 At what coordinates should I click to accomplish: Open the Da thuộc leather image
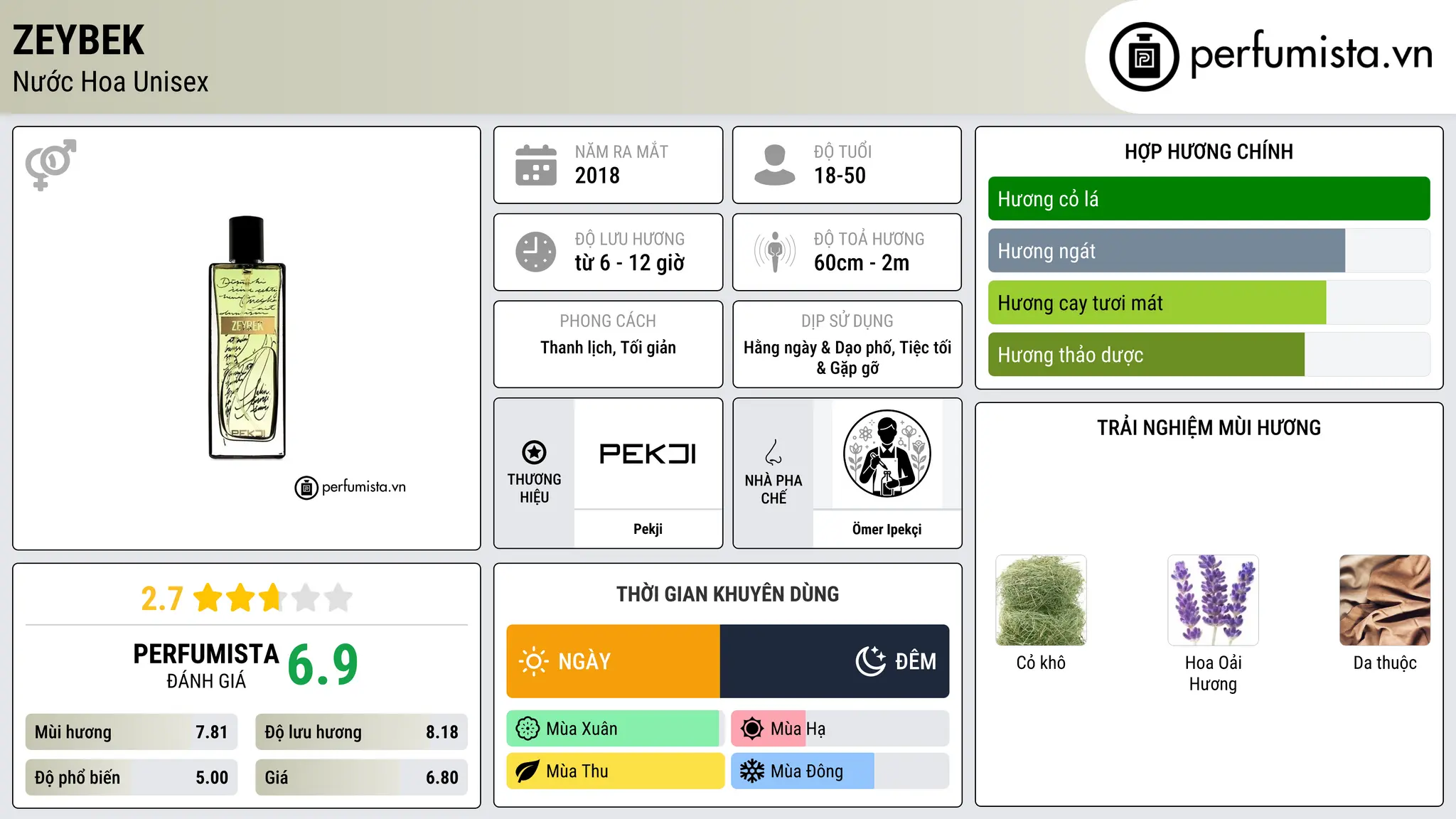[x=1385, y=600]
